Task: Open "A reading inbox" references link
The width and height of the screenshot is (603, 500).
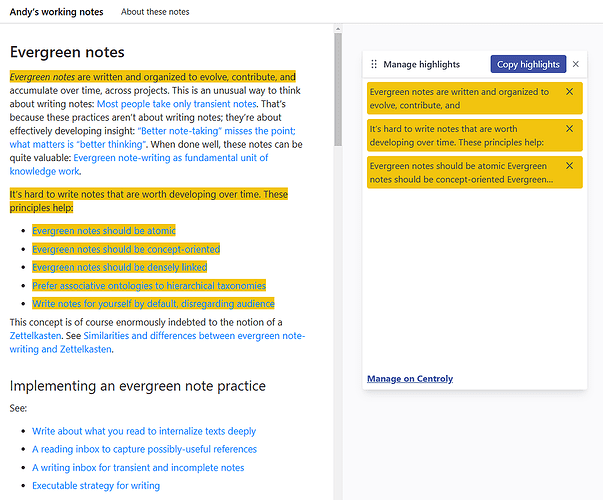Action: click(144, 449)
